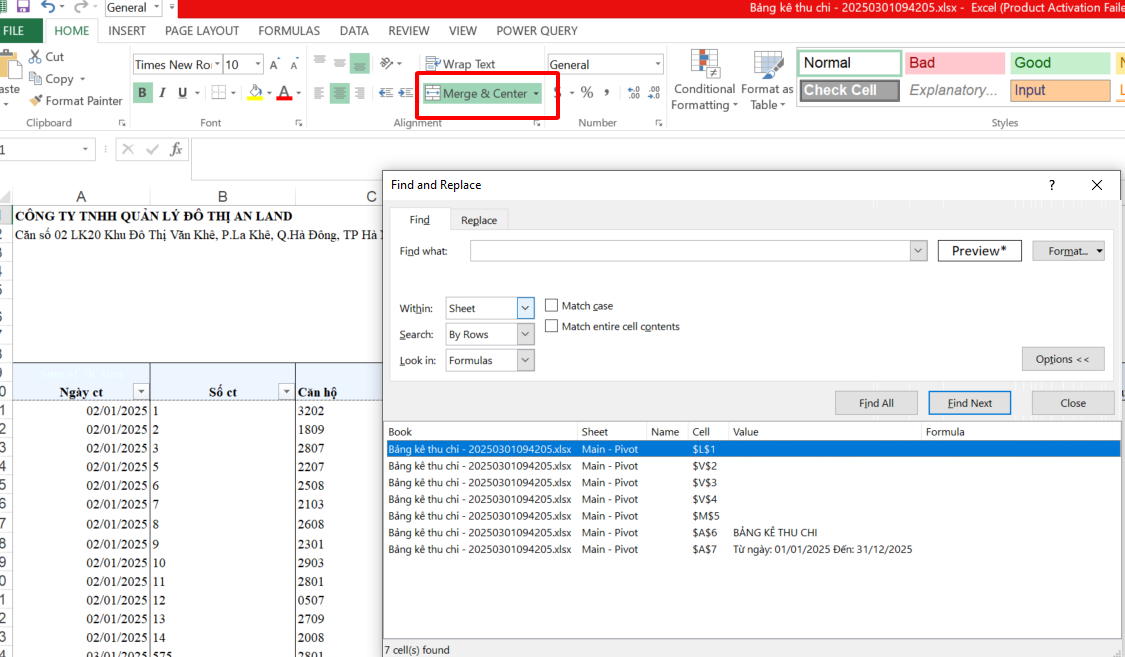
Task: Click the Insert Function fx icon
Action: pyautogui.click(x=176, y=150)
